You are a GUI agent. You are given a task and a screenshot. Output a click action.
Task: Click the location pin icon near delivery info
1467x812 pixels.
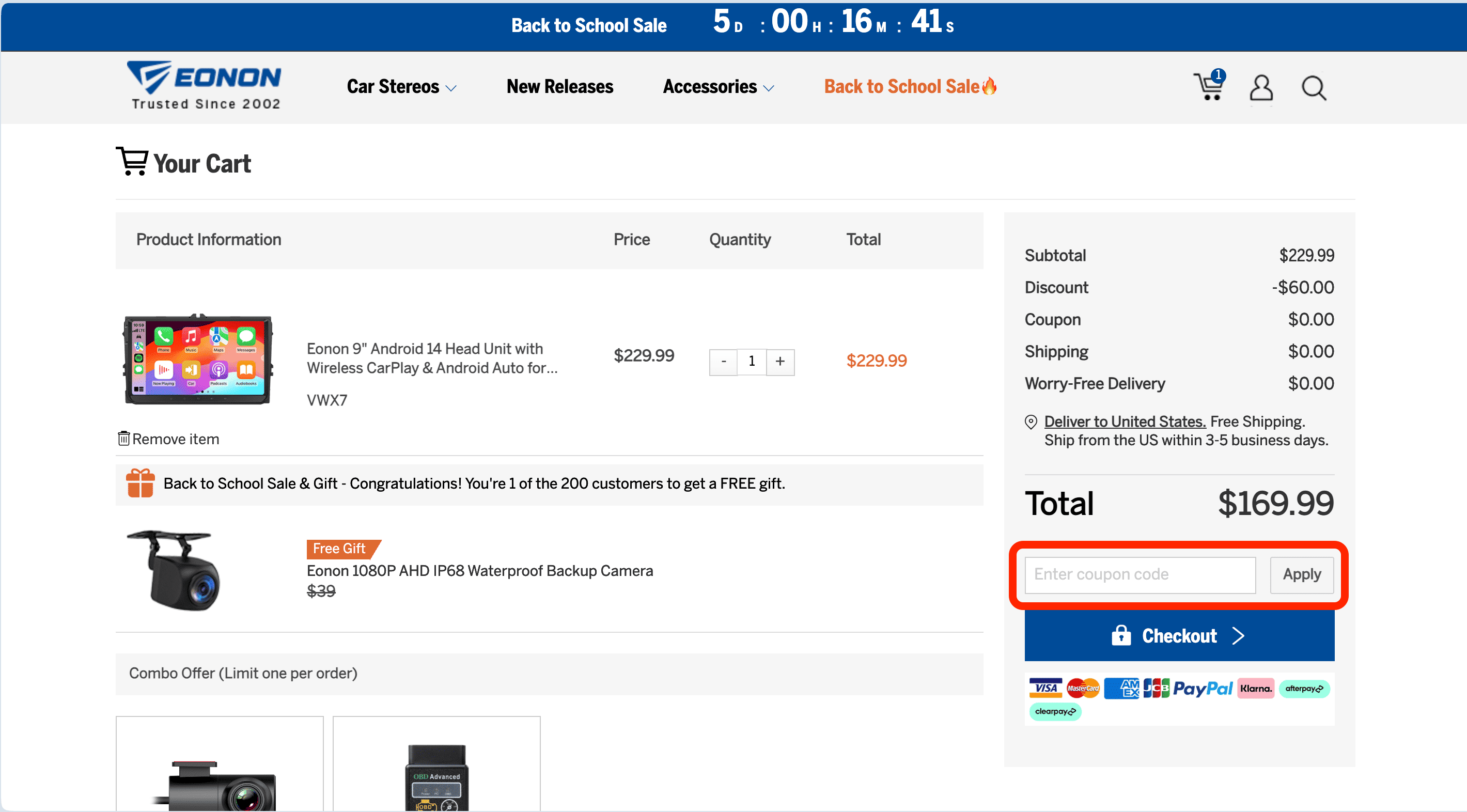point(1031,422)
